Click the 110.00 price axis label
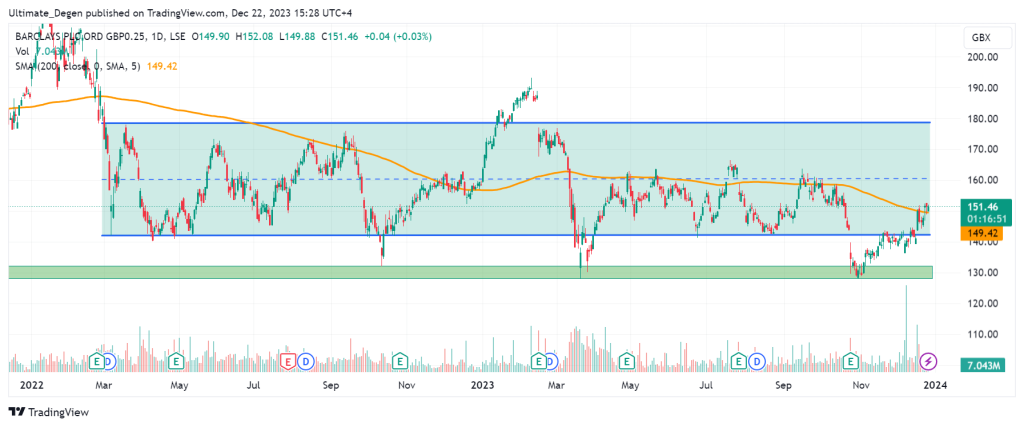 [983, 334]
